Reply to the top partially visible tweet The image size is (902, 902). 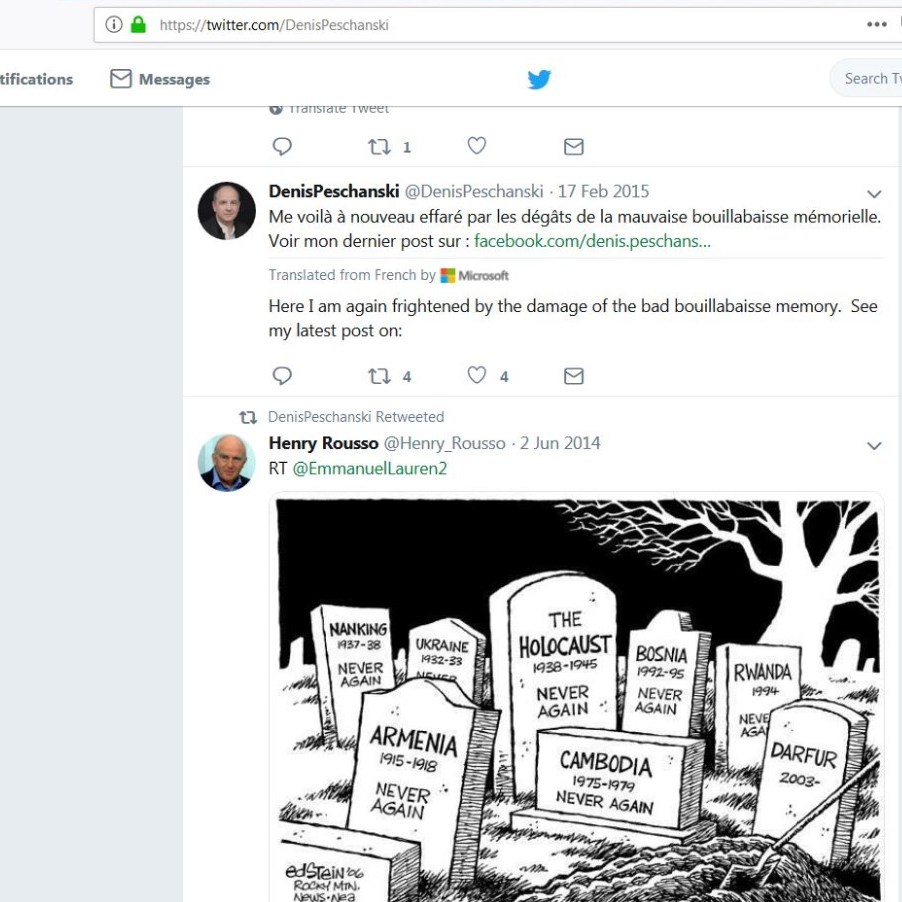click(x=282, y=147)
